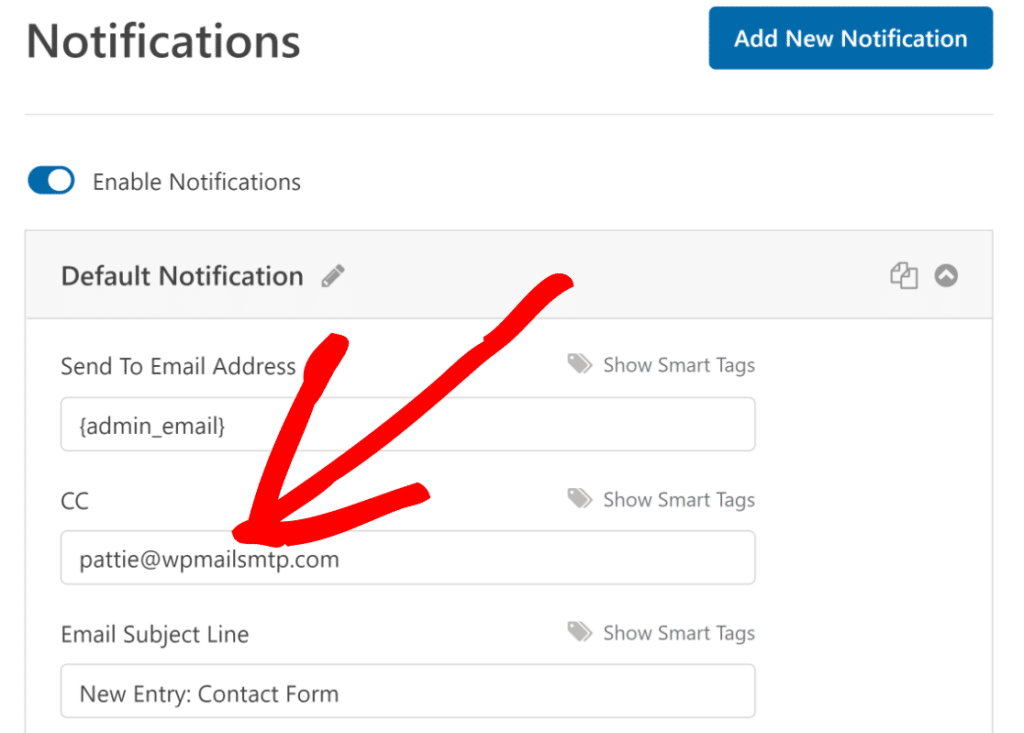Toggle the Enable Notifications switch

[51, 181]
